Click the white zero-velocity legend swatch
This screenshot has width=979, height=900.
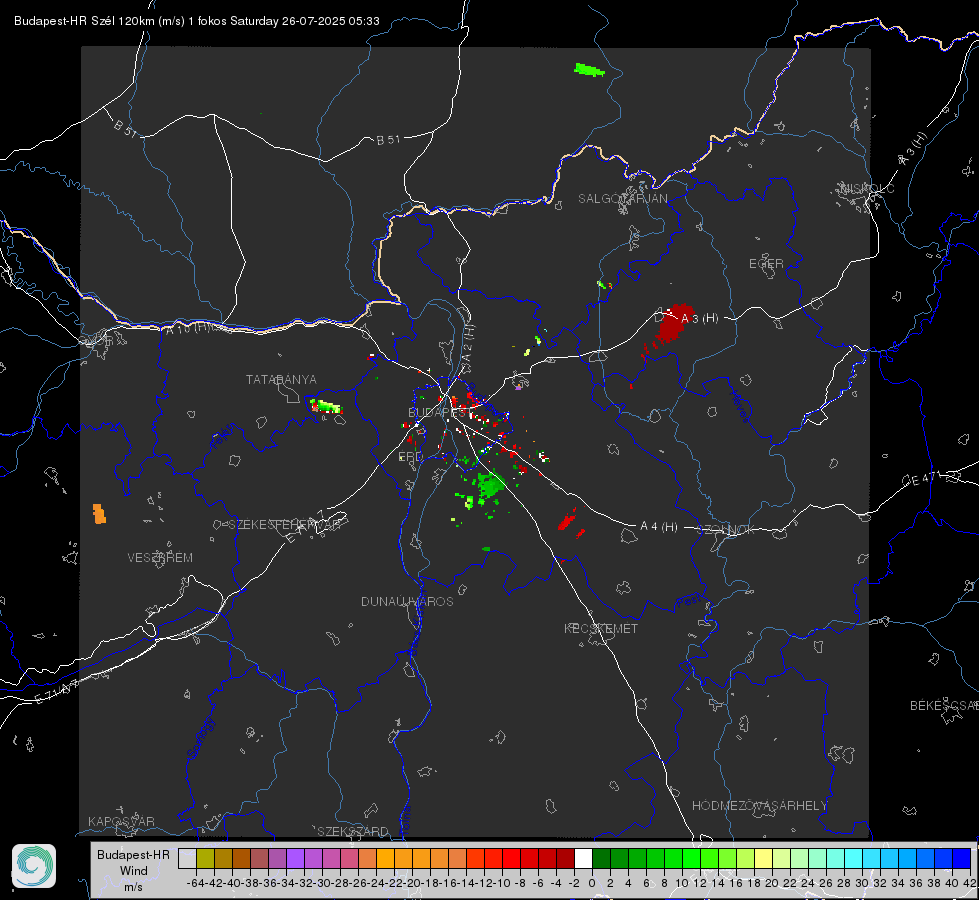(x=583, y=858)
